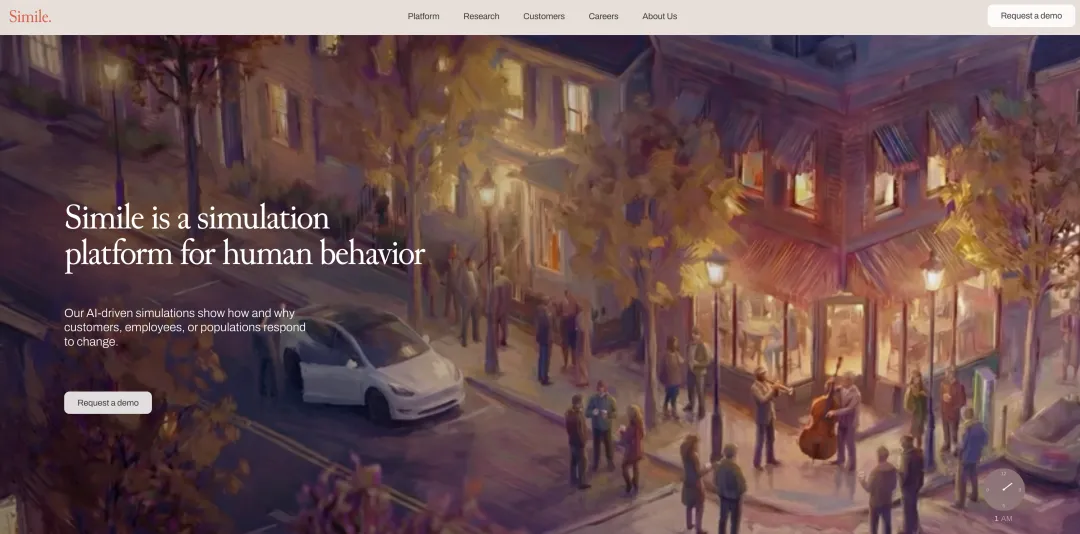Visit the About Us page
This screenshot has height=534, width=1080.
(660, 17)
